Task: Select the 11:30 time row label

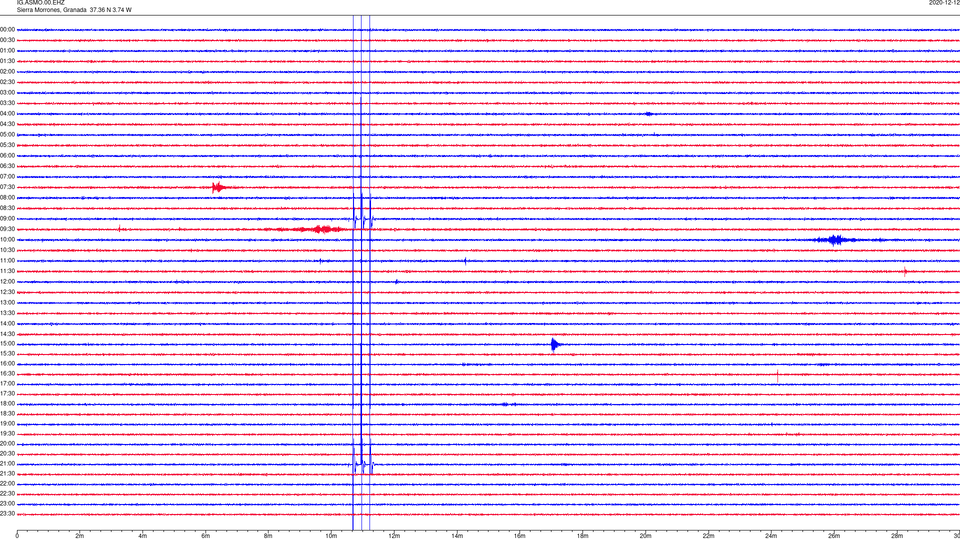Action: pyautogui.click(x=7, y=271)
